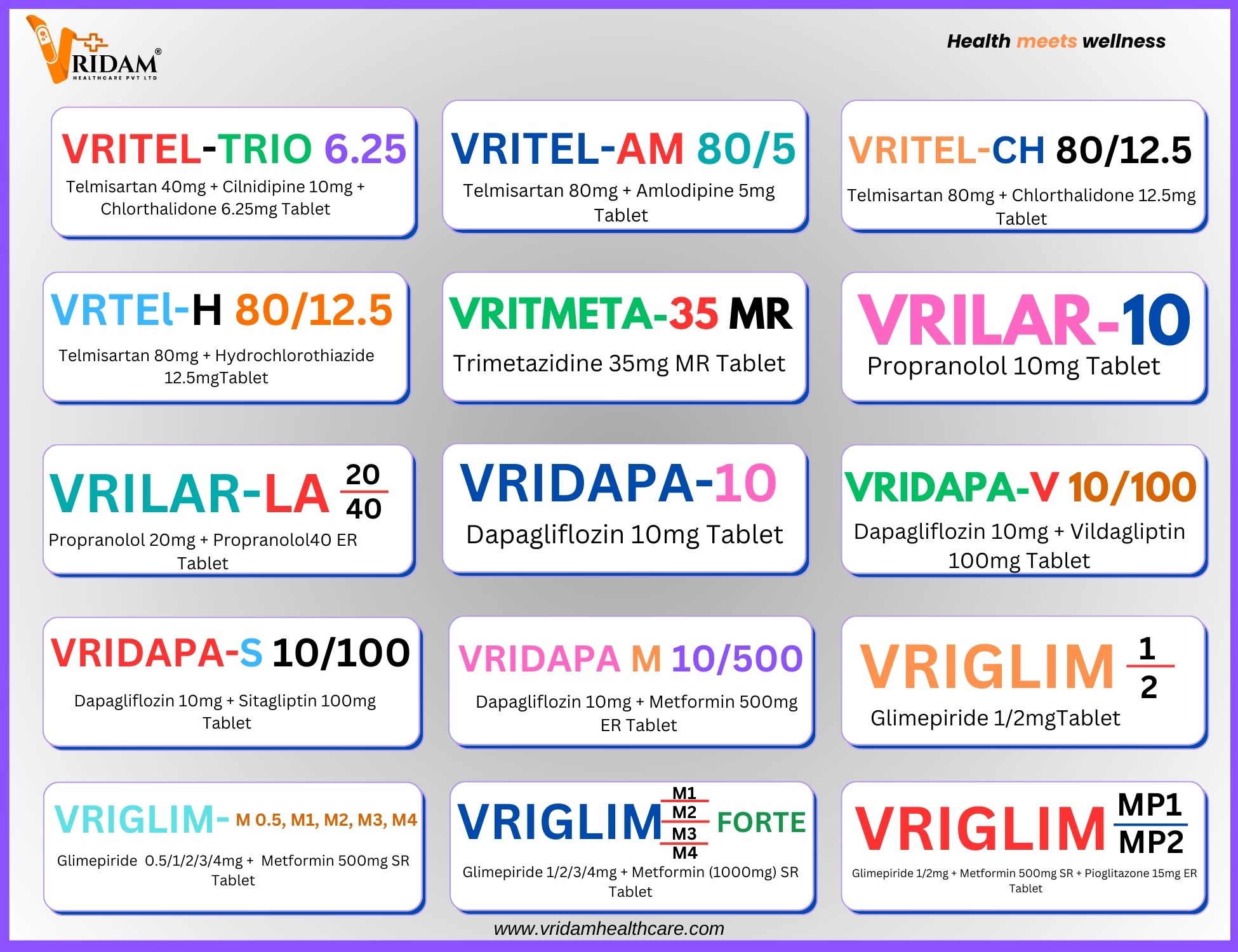Screen dimensions: 1238x952
Task: Click 'Telmisartan 80mg + Amlodipine 5mg' text
Action: click(619, 190)
